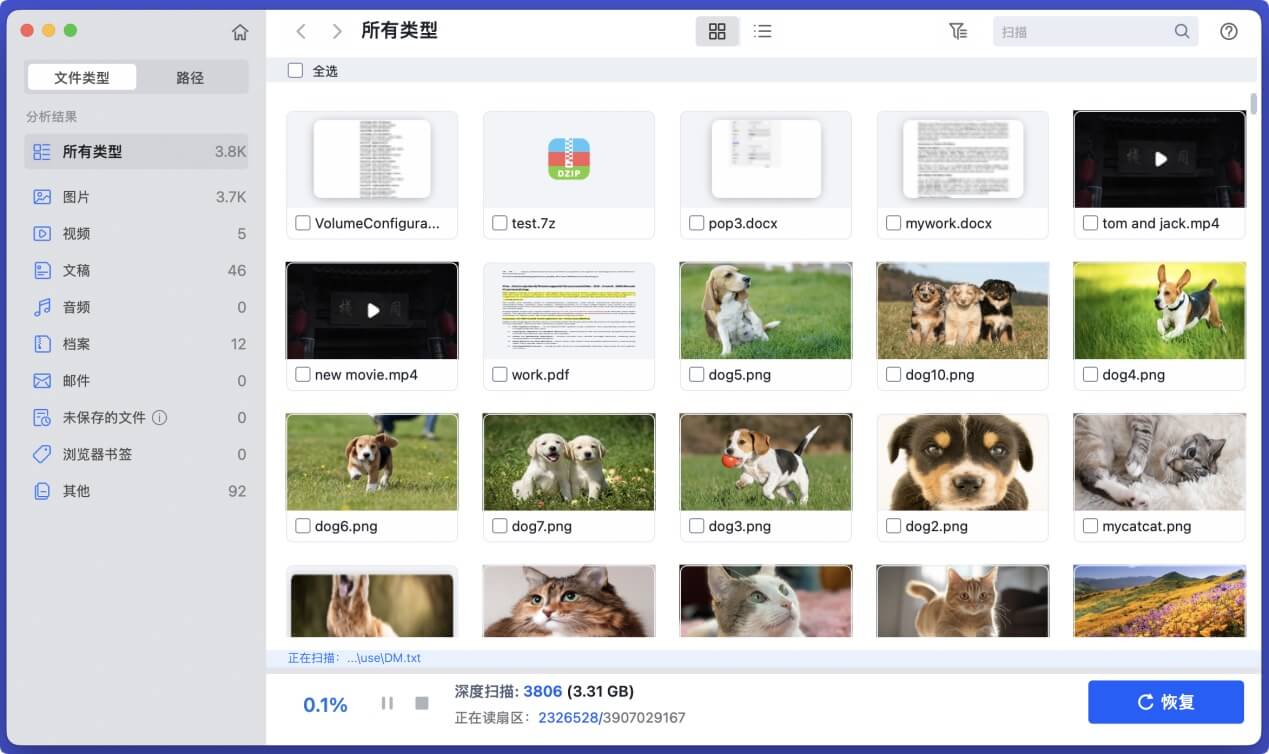Screen dimensions: 1269x754
Task: Click the home icon in title bar
Action: point(240,31)
